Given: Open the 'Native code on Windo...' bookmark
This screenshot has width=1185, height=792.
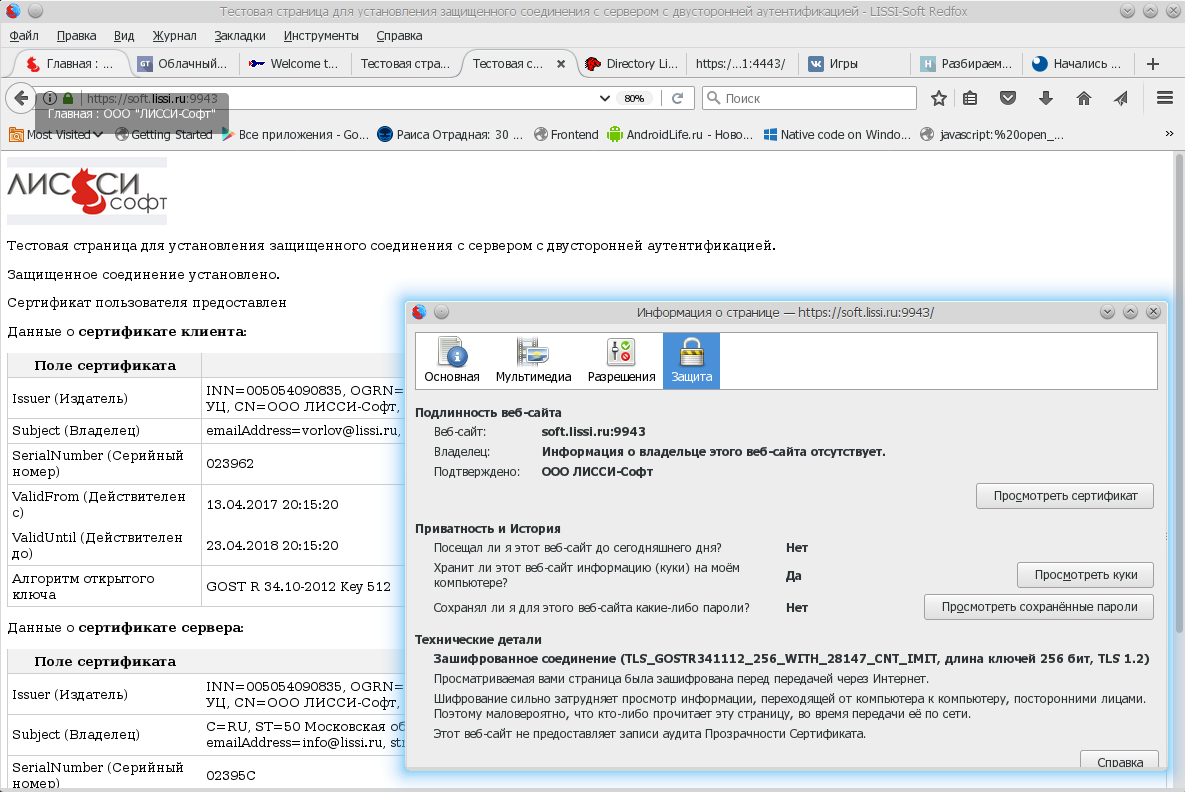Looking at the screenshot, I should (837, 135).
